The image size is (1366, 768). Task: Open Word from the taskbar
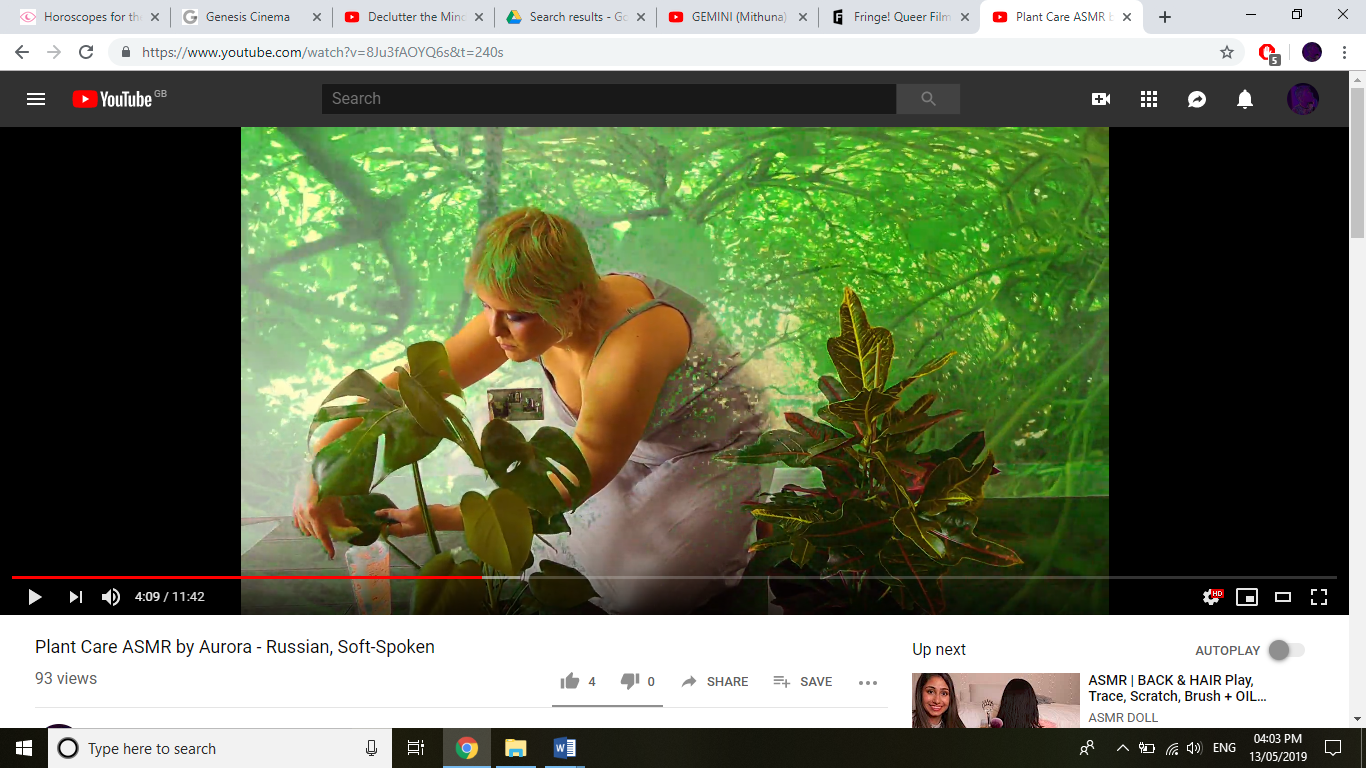(563, 748)
